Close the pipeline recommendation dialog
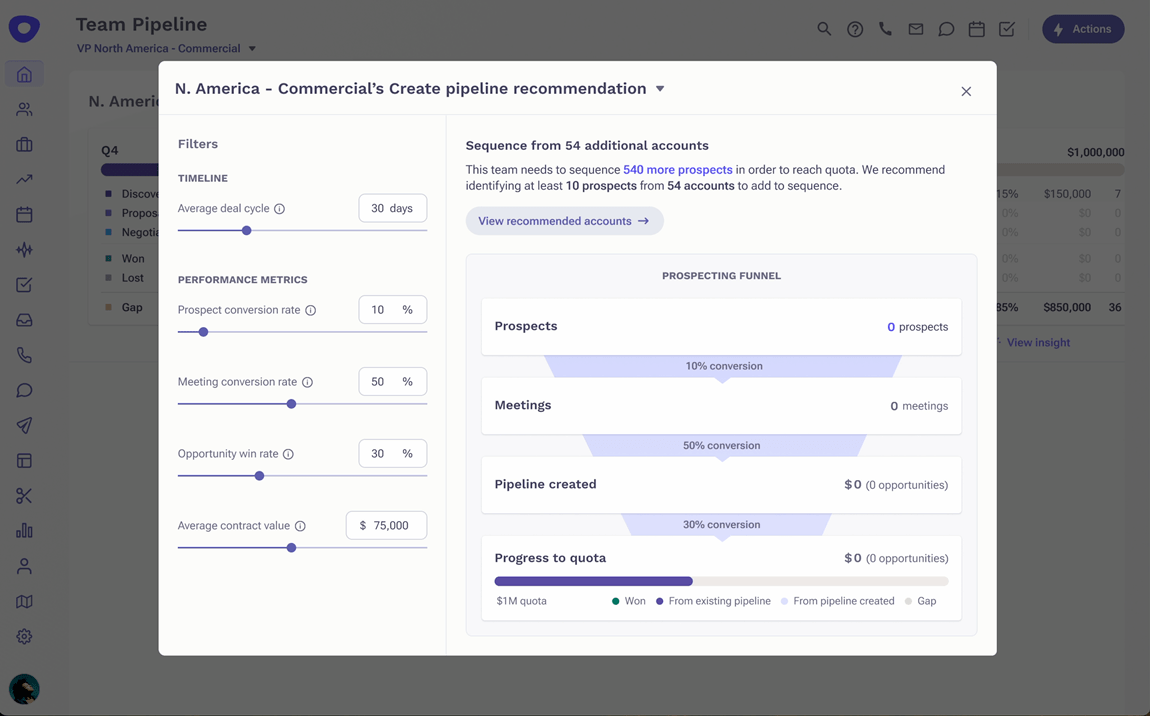1150x716 pixels. point(966,91)
